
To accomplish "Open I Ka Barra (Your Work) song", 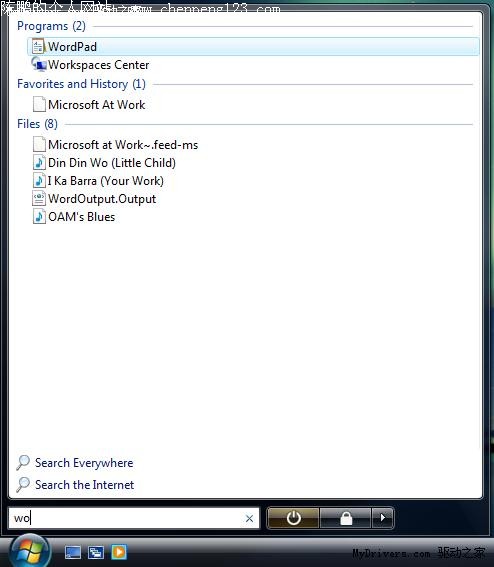I will [106, 181].
